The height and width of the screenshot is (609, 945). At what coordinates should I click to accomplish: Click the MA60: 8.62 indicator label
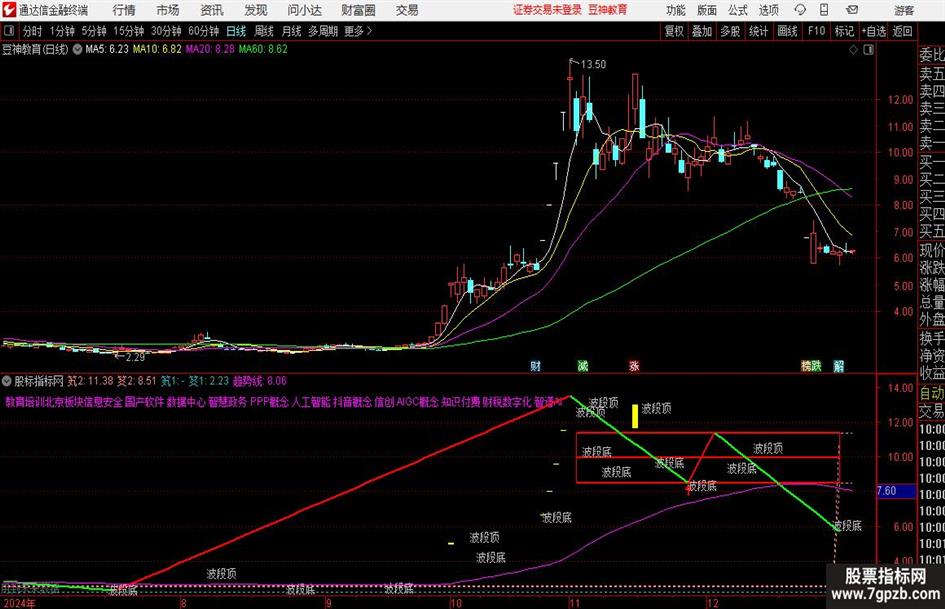tap(263, 49)
